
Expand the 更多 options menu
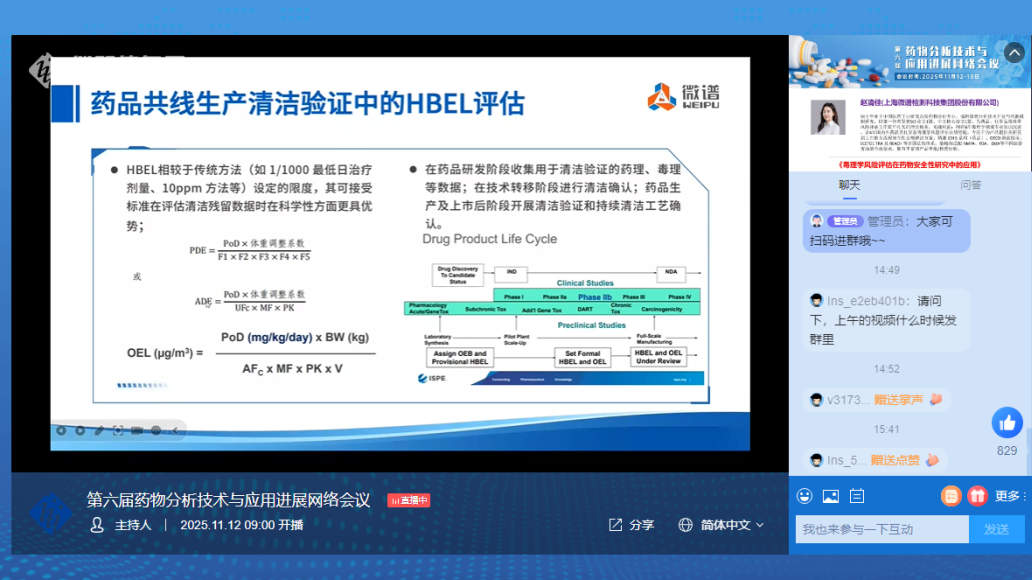click(1011, 496)
